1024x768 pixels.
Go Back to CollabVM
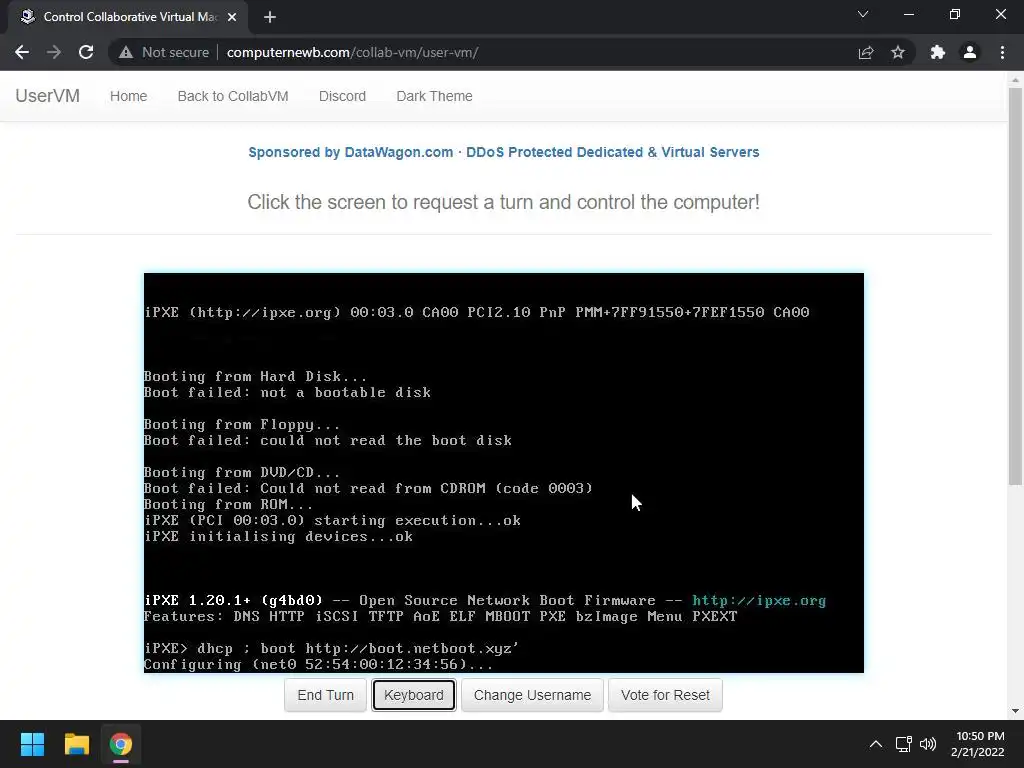click(x=233, y=96)
